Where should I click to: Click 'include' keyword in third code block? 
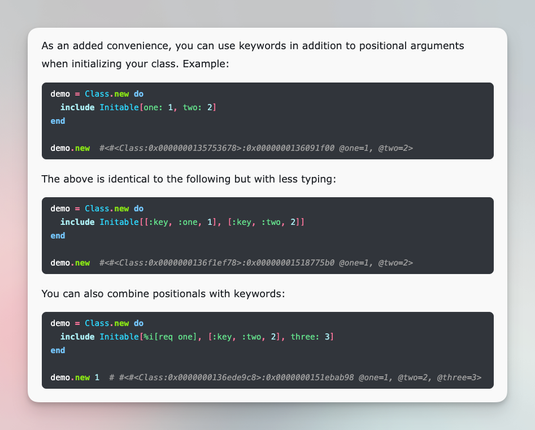pos(77,337)
